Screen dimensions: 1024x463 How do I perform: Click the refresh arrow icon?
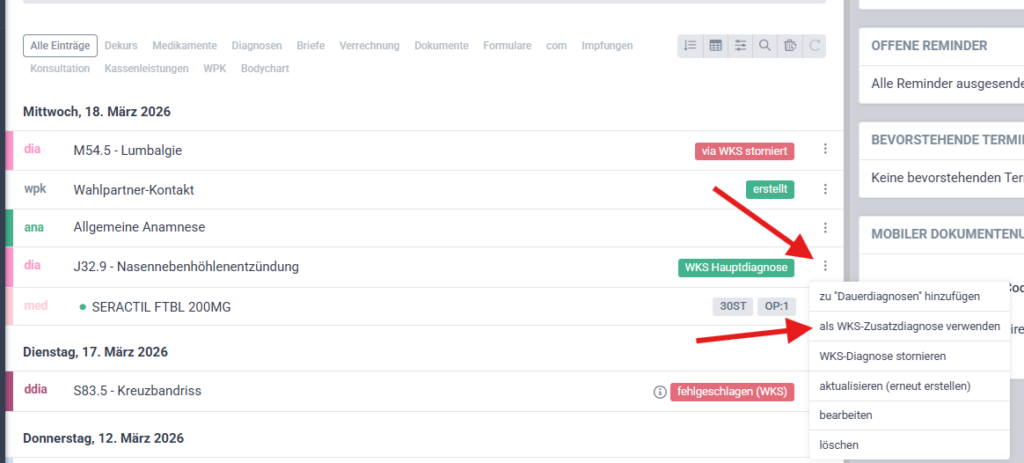pos(815,45)
